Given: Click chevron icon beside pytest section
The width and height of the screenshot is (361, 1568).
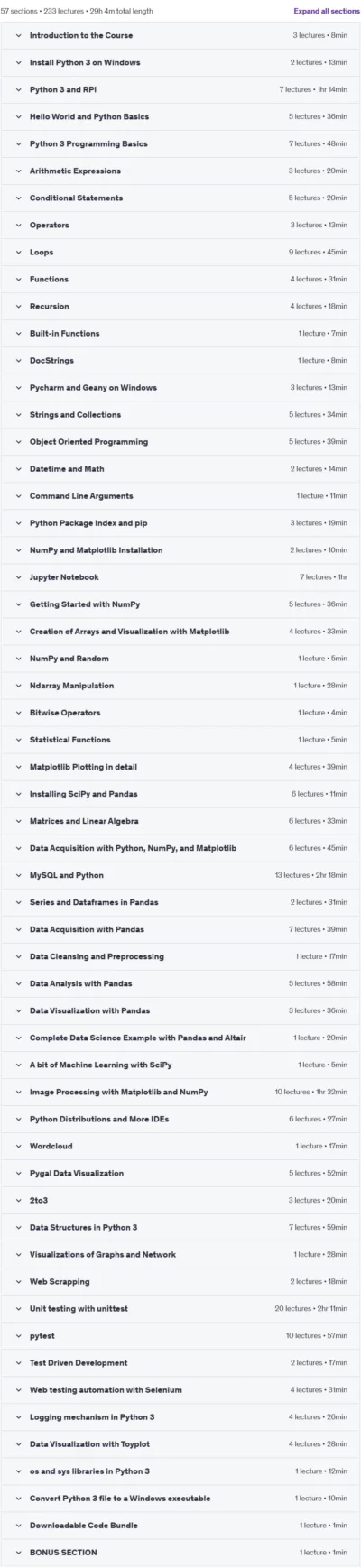Looking at the screenshot, I should coord(18,1335).
